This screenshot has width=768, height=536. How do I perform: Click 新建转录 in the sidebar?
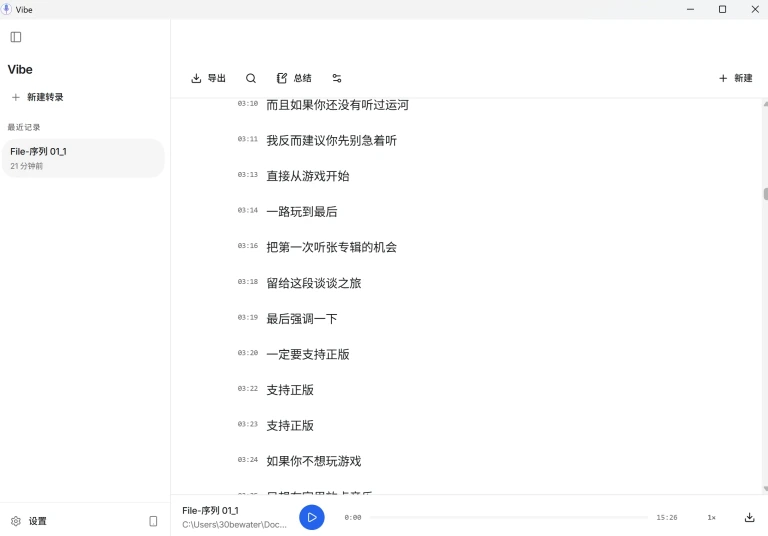38,97
